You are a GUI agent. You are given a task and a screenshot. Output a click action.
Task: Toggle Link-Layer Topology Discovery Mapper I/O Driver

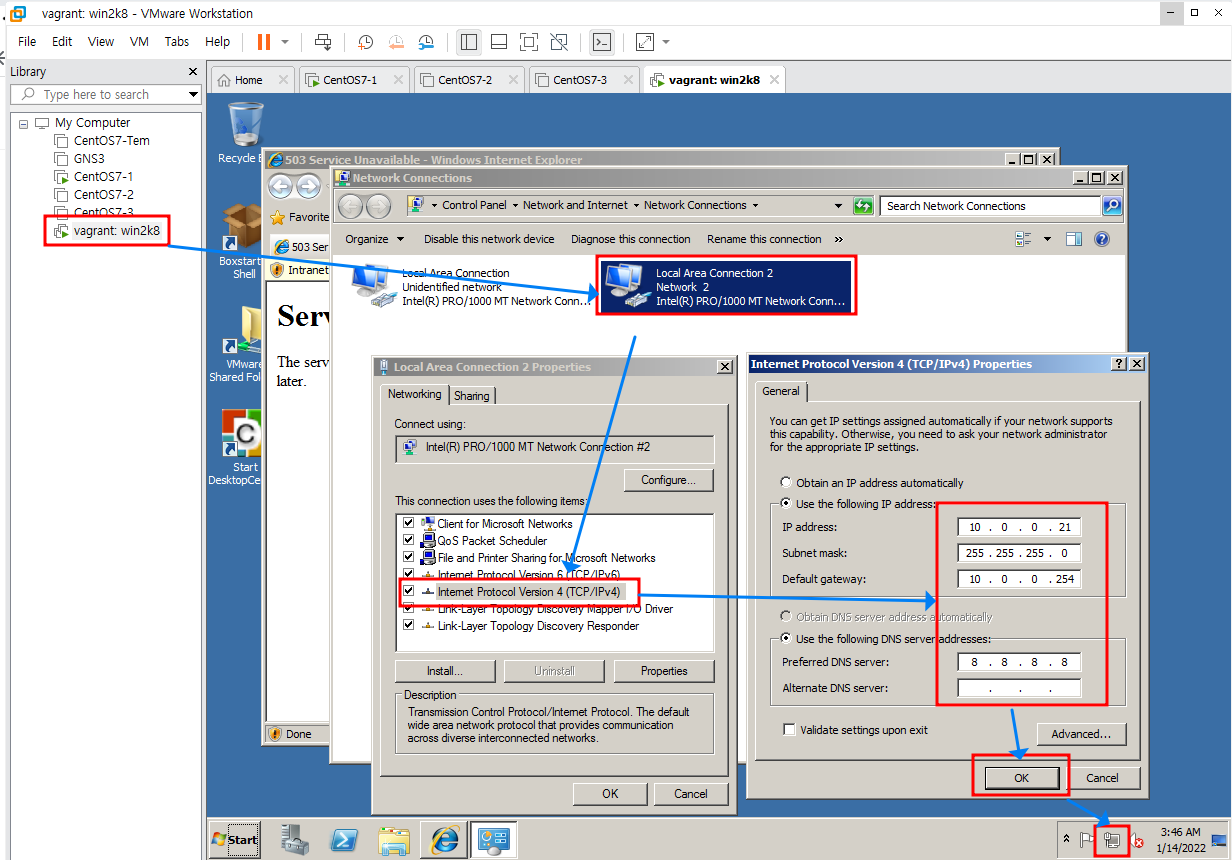point(408,608)
